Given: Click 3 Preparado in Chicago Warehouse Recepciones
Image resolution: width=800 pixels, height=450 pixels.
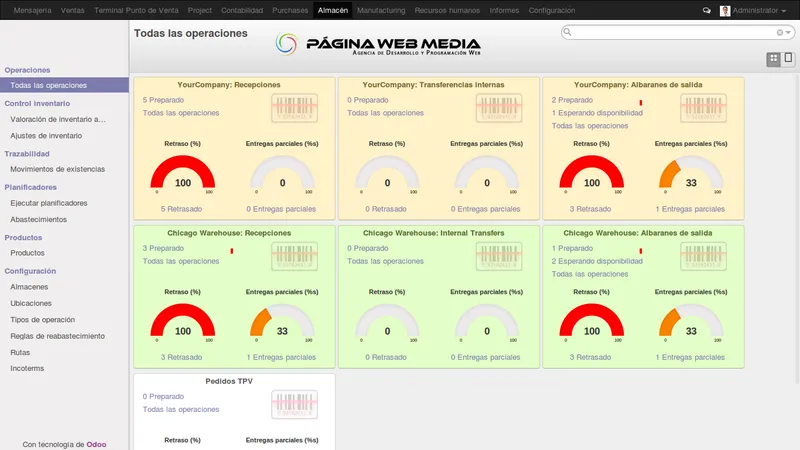Looking at the screenshot, I should click(x=163, y=248).
